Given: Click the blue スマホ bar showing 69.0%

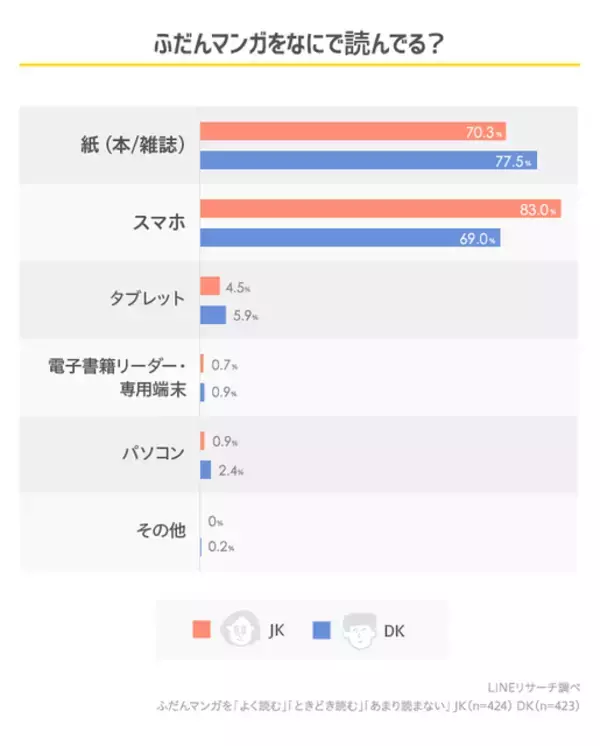Looking at the screenshot, I should pos(350,238).
